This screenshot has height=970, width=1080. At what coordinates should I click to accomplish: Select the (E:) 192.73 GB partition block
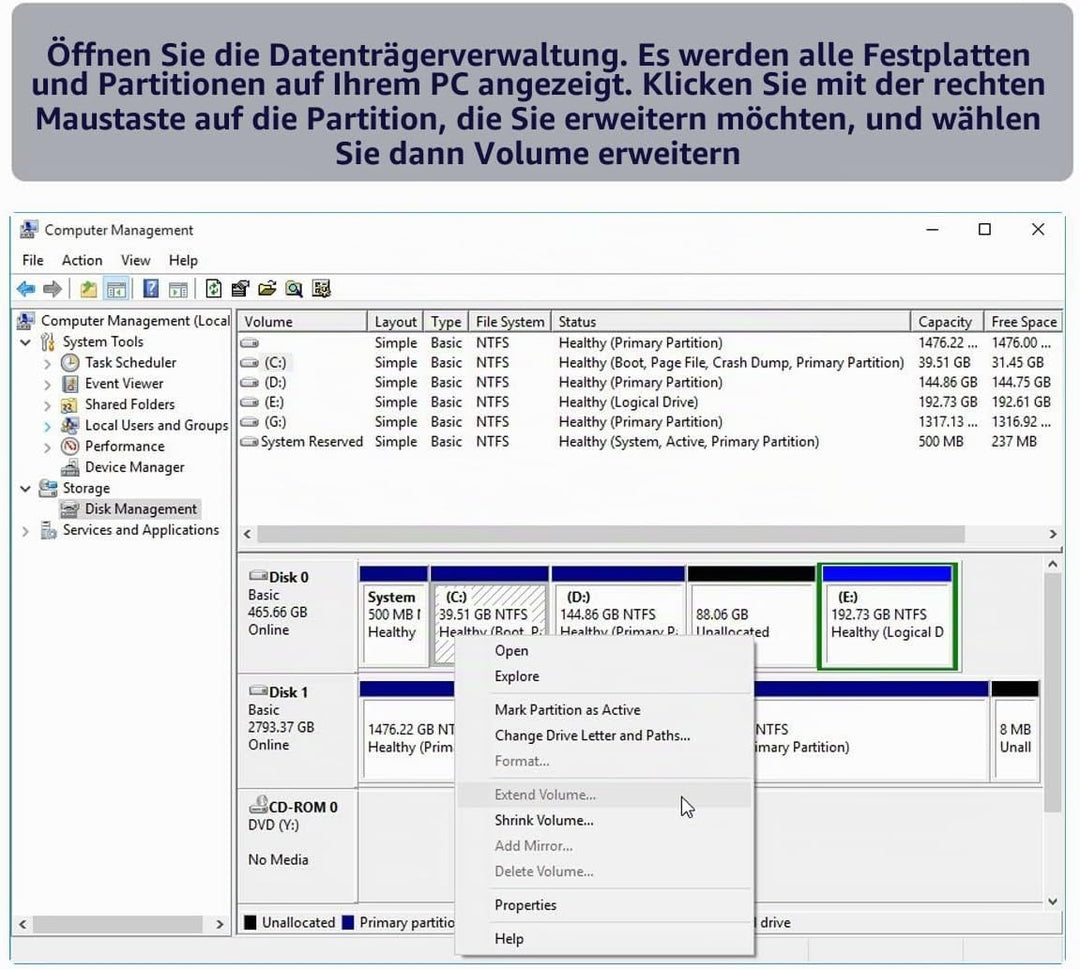coord(887,617)
